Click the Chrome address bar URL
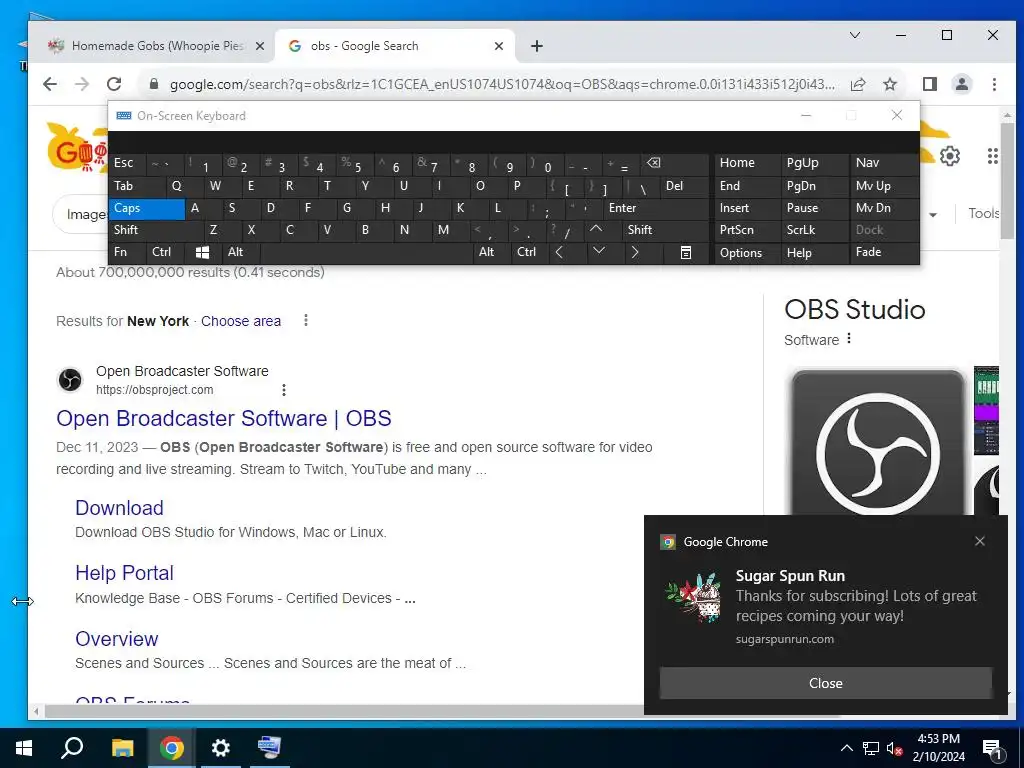 point(502,84)
